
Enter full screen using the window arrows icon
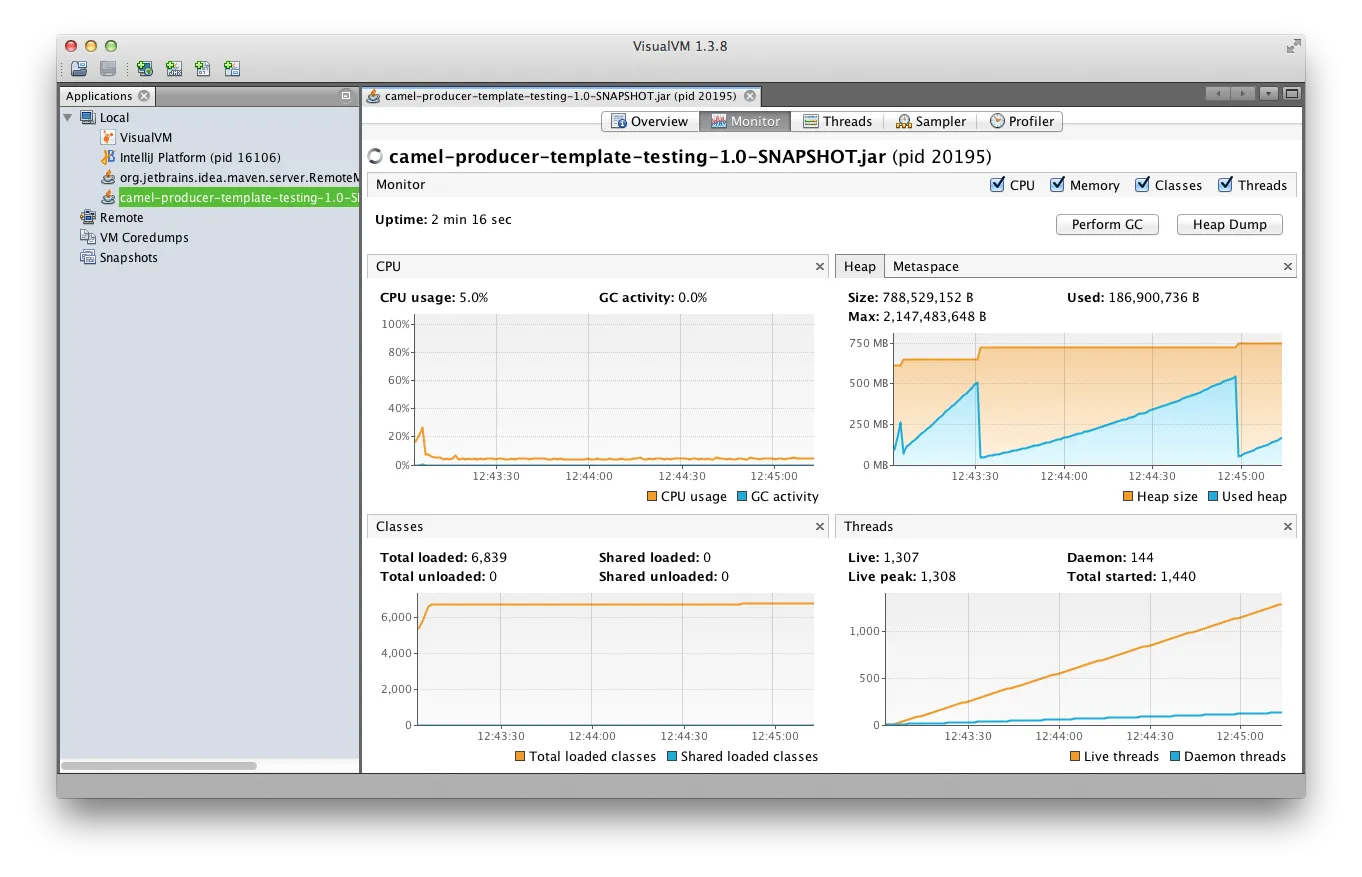click(x=1294, y=45)
